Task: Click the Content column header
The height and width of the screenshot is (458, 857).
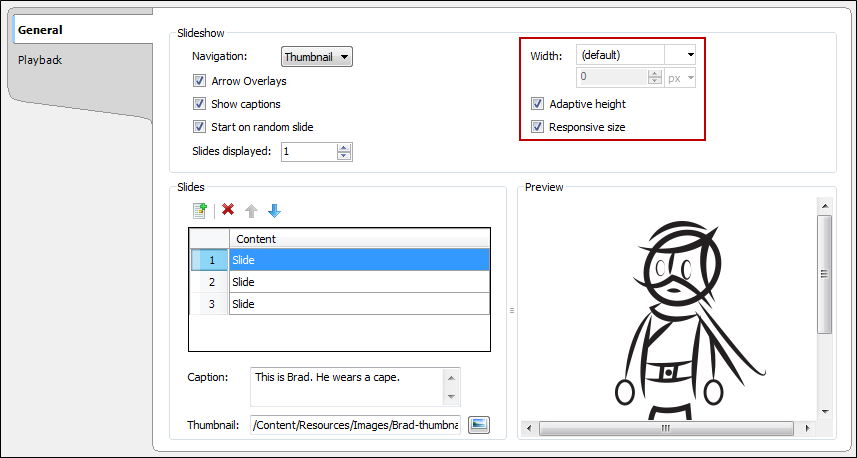Action: 360,239
